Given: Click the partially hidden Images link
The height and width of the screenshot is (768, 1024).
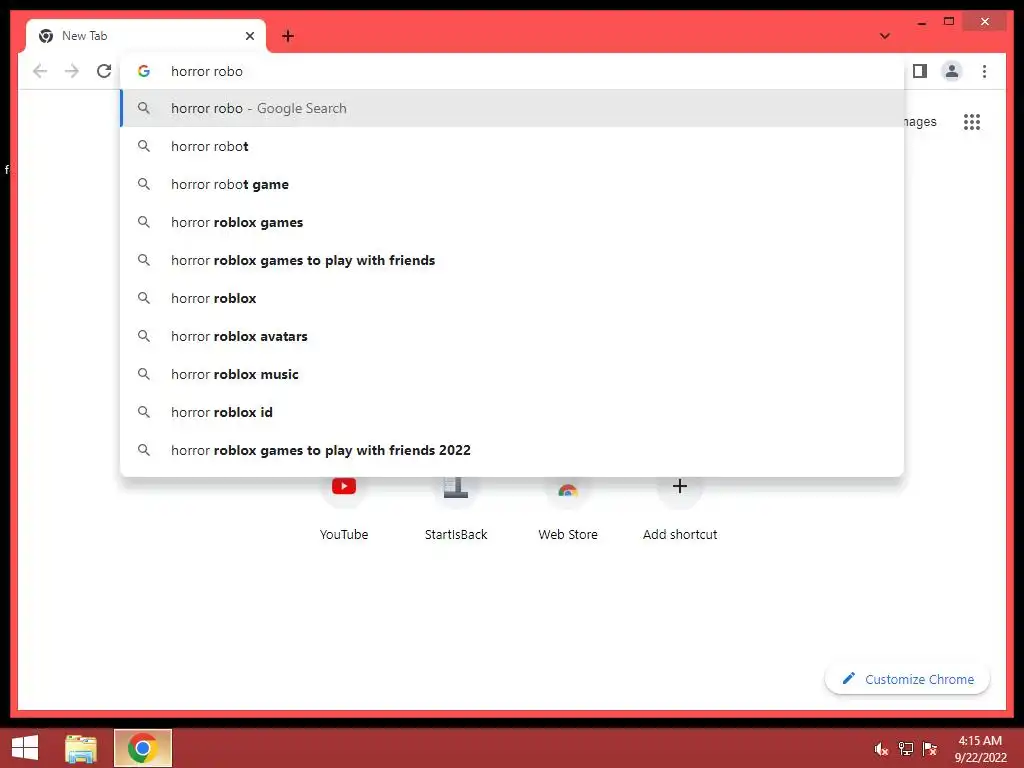Looking at the screenshot, I should tap(920, 122).
